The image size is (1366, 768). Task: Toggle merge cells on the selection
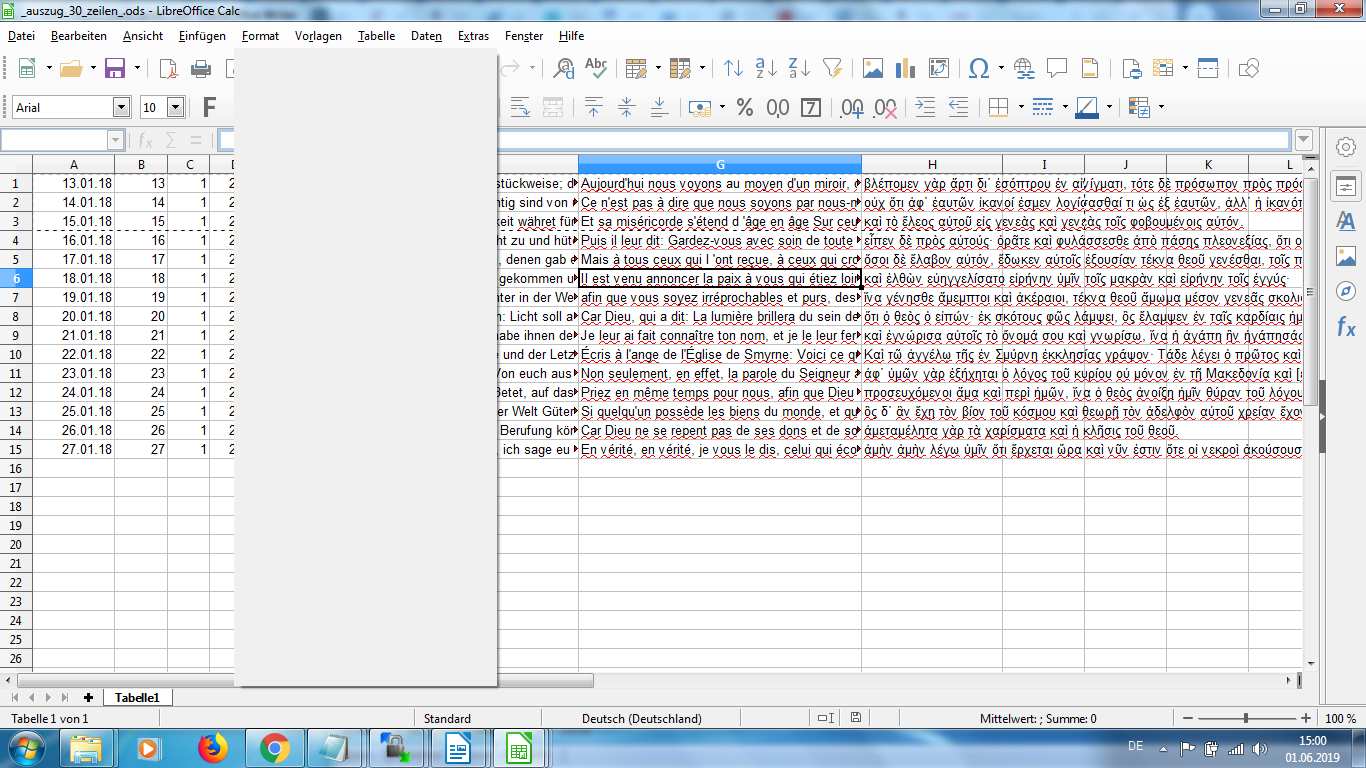[x=551, y=106]
